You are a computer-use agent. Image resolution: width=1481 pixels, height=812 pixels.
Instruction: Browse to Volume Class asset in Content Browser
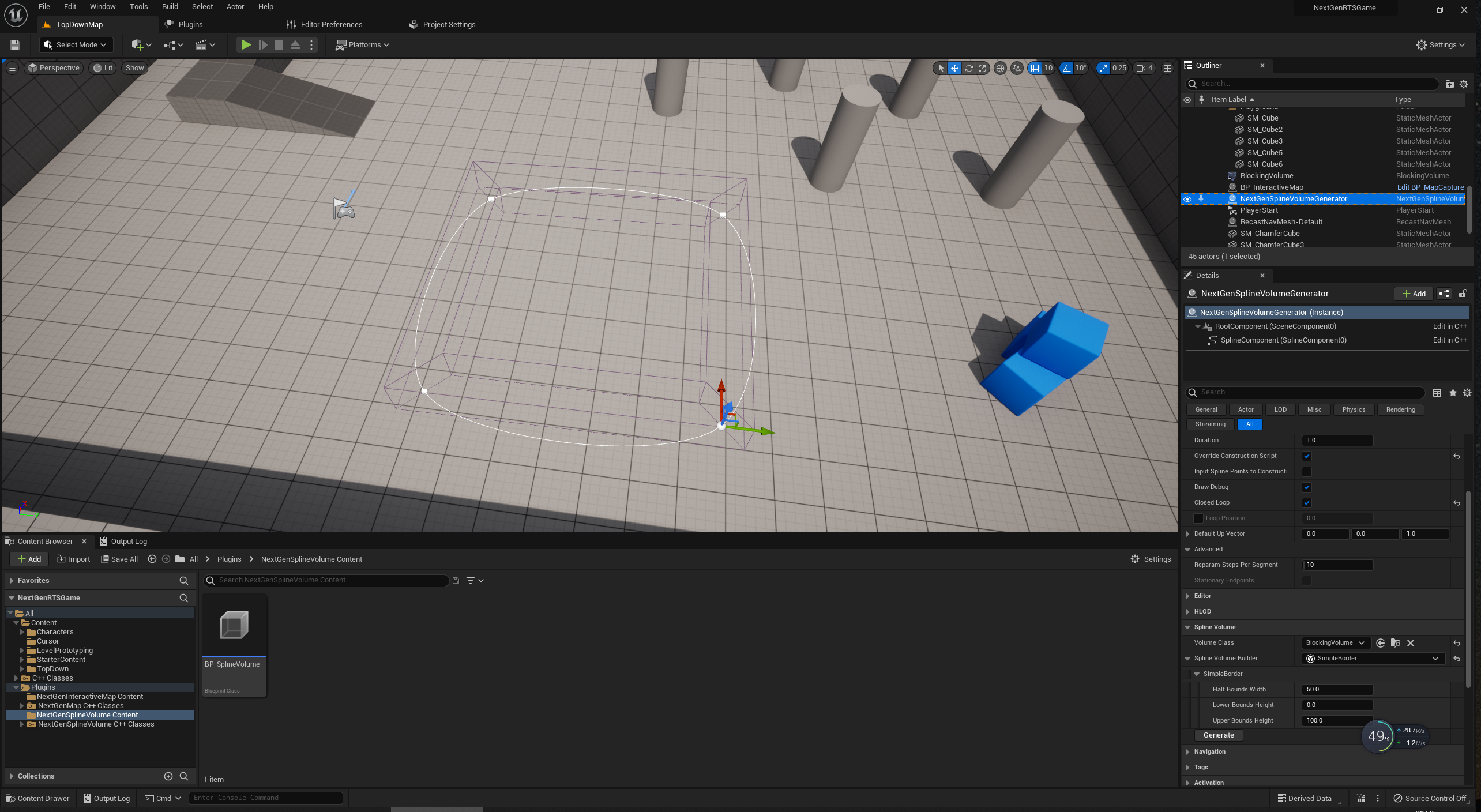(x=1396, y=643)
